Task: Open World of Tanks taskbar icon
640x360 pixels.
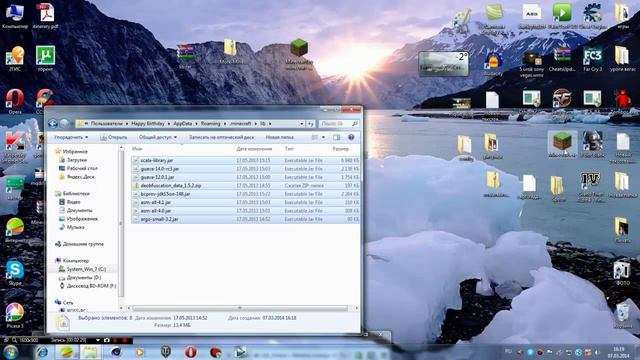Action: click(x=165, y=352)
